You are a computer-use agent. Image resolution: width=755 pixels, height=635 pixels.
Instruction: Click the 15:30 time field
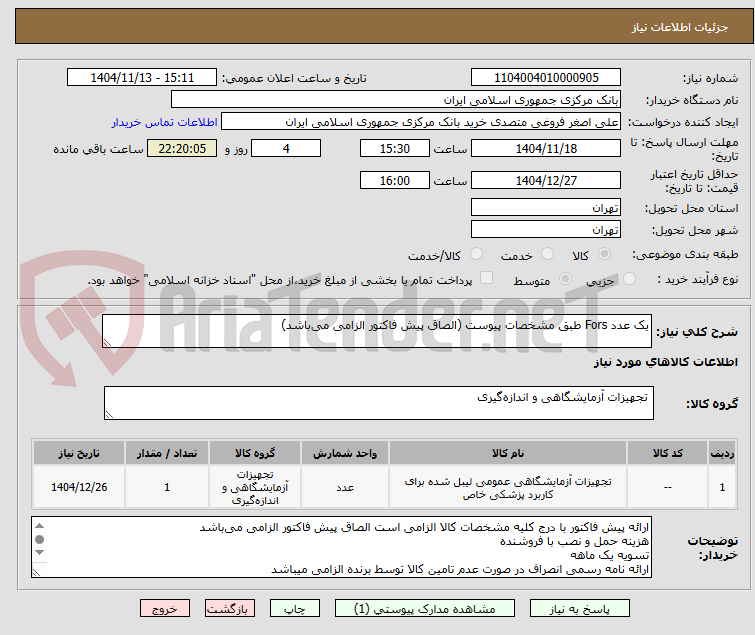coord(395,148)
